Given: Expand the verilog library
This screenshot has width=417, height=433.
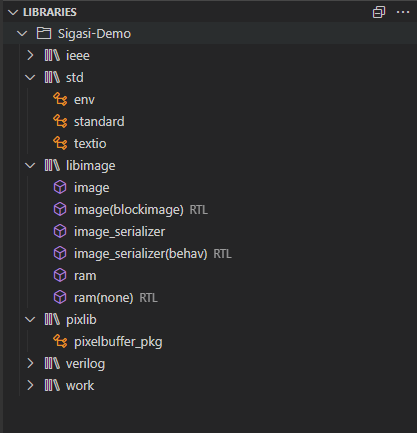Looking at the screenshot, I should pyautogui.click(x=30, y=363).
